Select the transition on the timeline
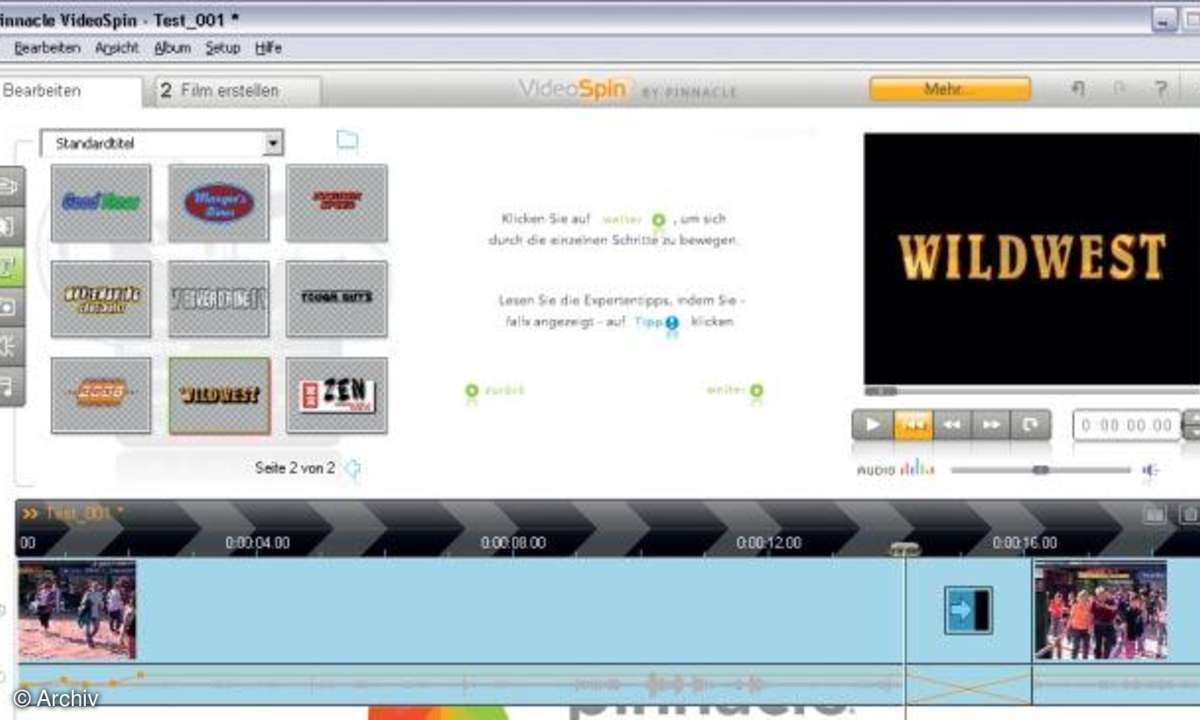1200x720 pixels. pos(968,610)
